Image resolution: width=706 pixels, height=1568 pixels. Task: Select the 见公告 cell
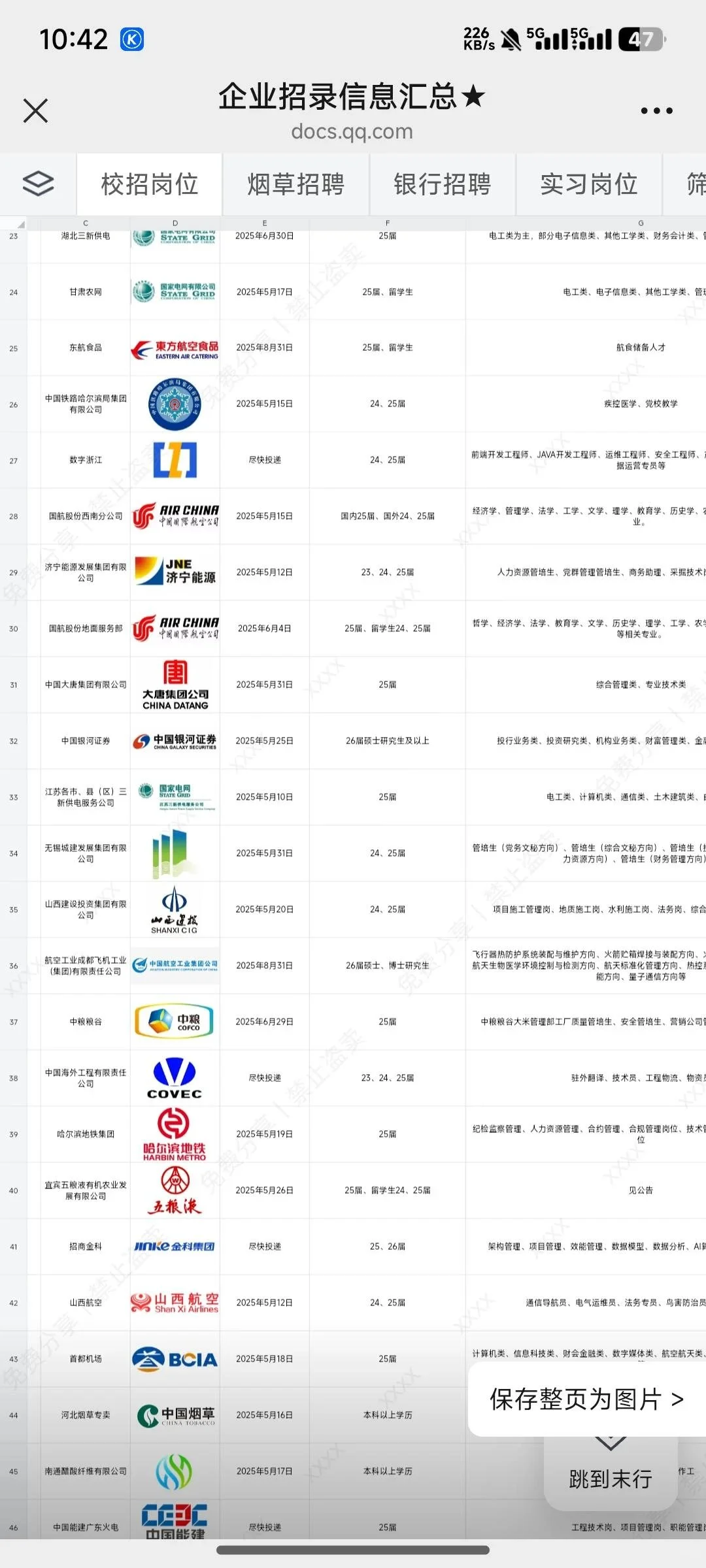[x=586, y=1191]
